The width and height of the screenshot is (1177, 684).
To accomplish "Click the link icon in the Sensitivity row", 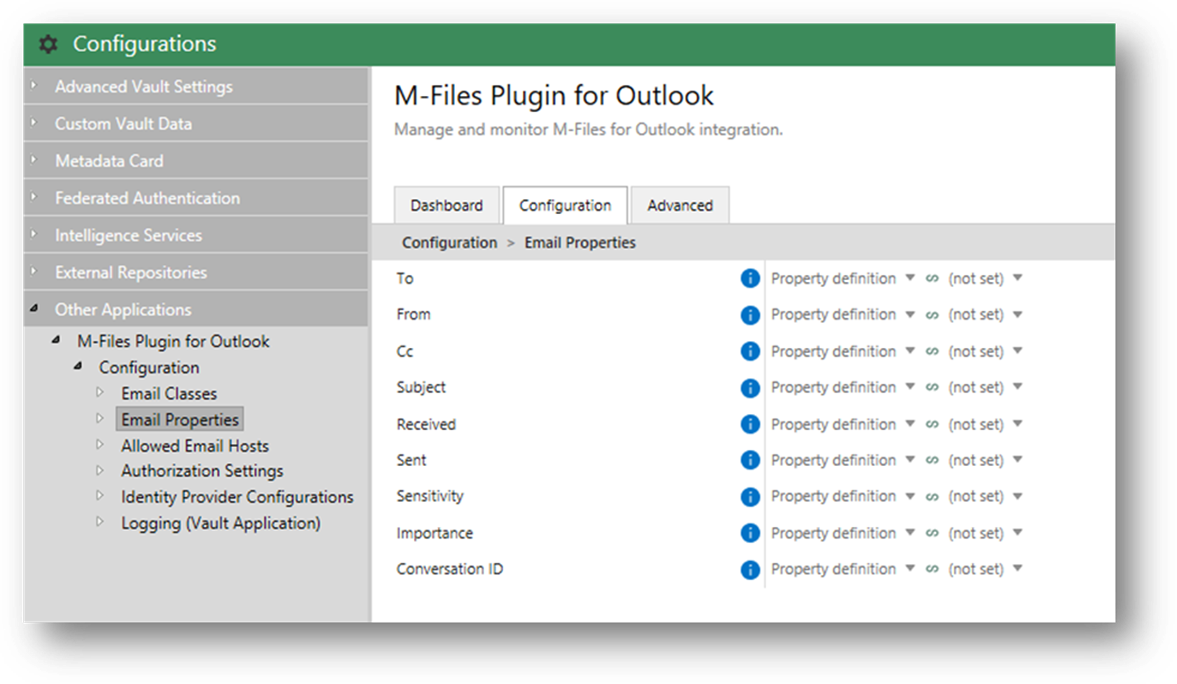I will coord(932,496).
